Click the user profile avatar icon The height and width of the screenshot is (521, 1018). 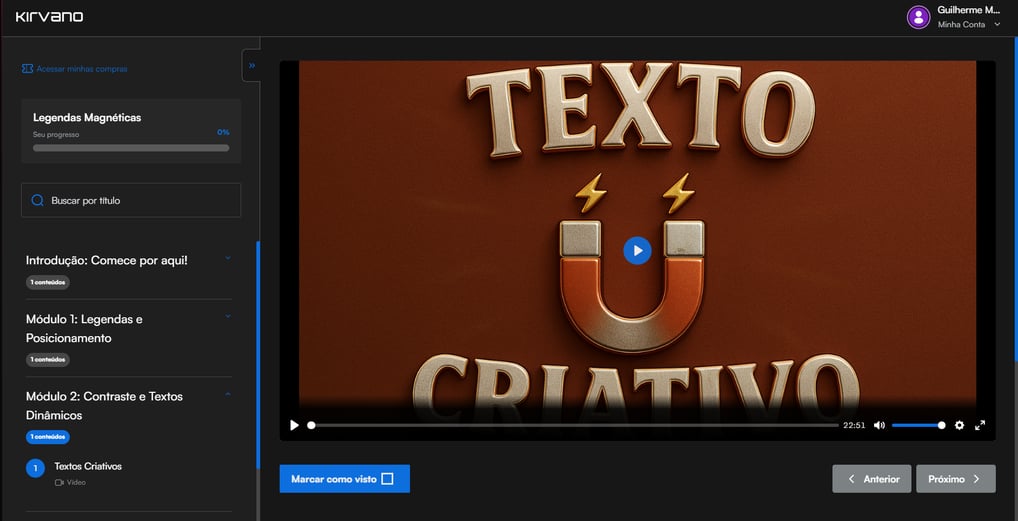tap(918, 17)
